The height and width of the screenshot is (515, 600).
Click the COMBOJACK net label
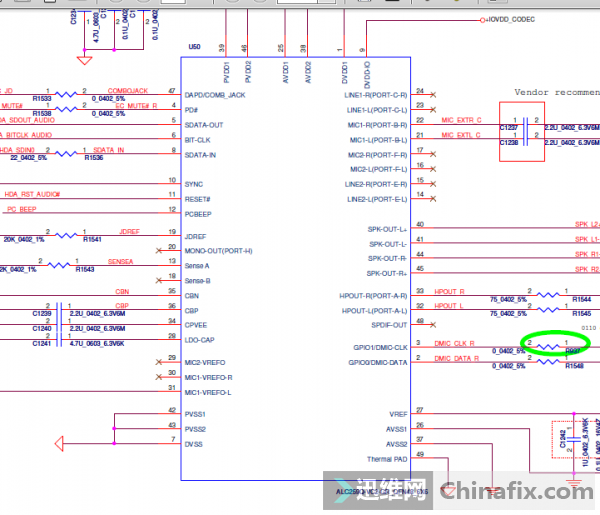pyautogui.click(x=128, y=91)
